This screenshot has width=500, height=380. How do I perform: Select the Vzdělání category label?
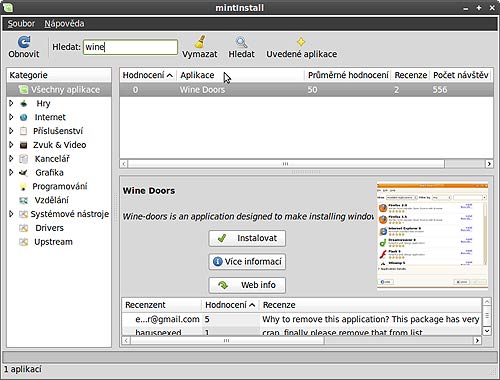pyautogui.click(x=52, y=200)
